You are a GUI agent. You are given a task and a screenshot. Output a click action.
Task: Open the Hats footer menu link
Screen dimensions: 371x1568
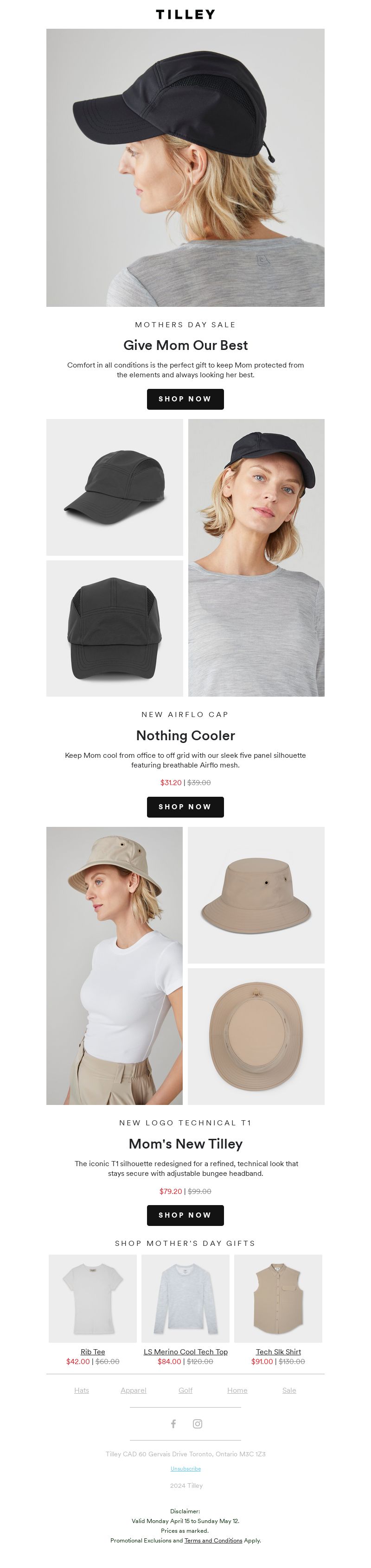[82, 1390]
